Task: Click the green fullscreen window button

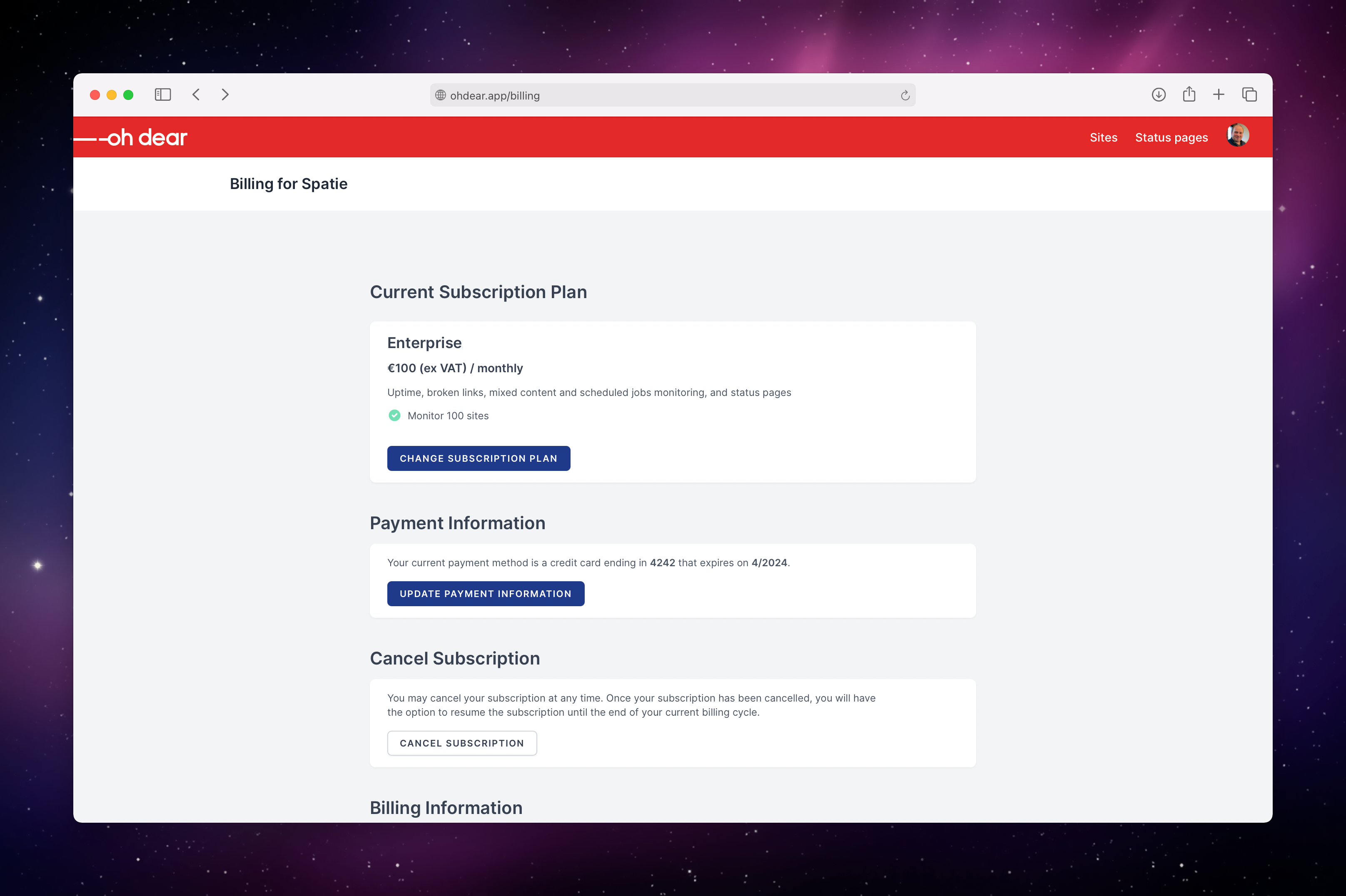Action: [129, 95]
